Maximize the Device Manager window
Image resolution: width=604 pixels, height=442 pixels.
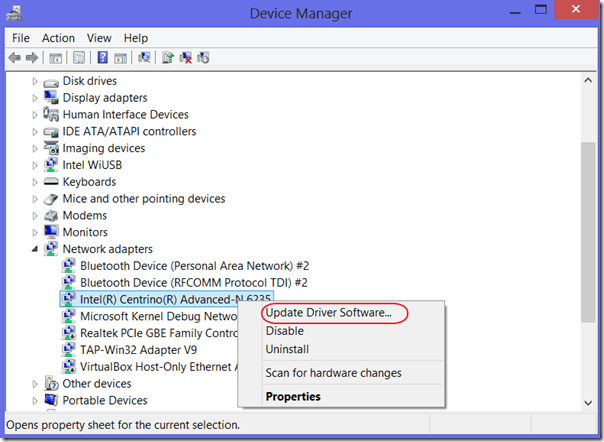tap(541, 10)
